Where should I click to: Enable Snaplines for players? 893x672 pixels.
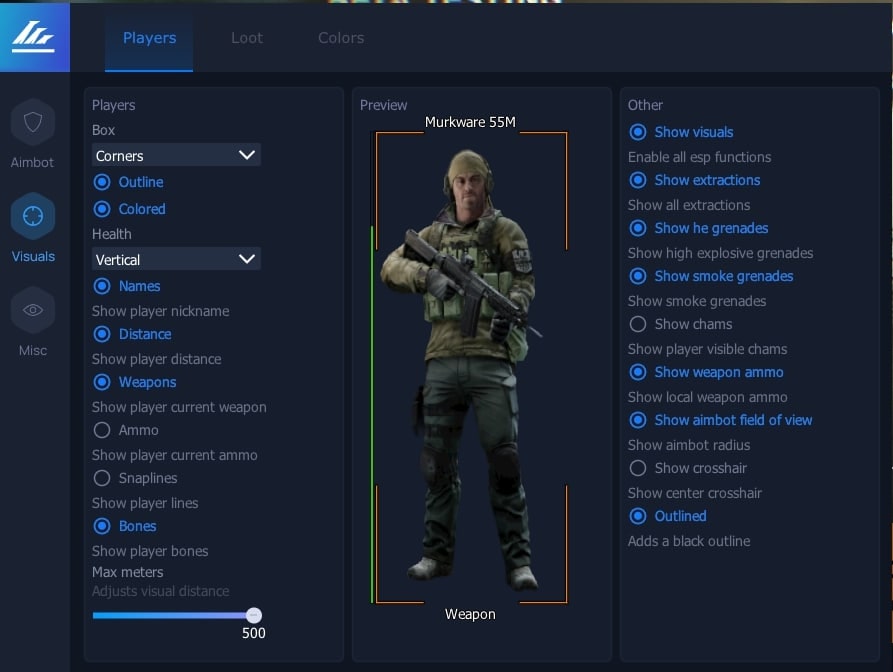[102, 478]
